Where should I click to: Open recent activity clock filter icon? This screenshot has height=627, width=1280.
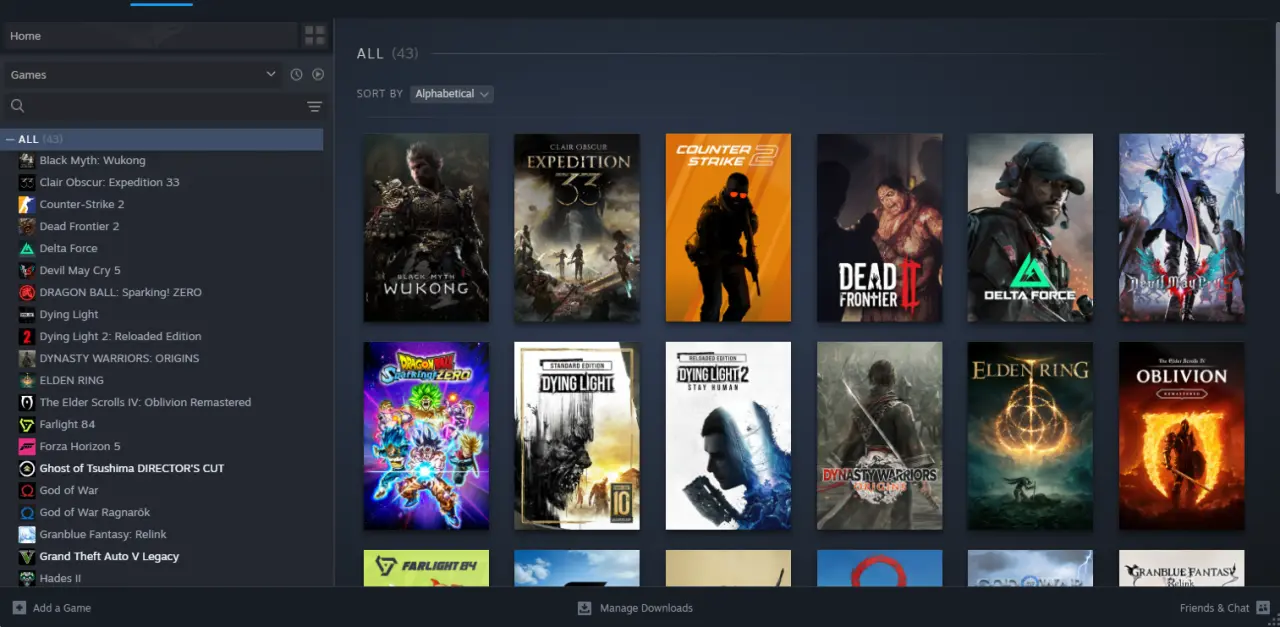[296, 75]
